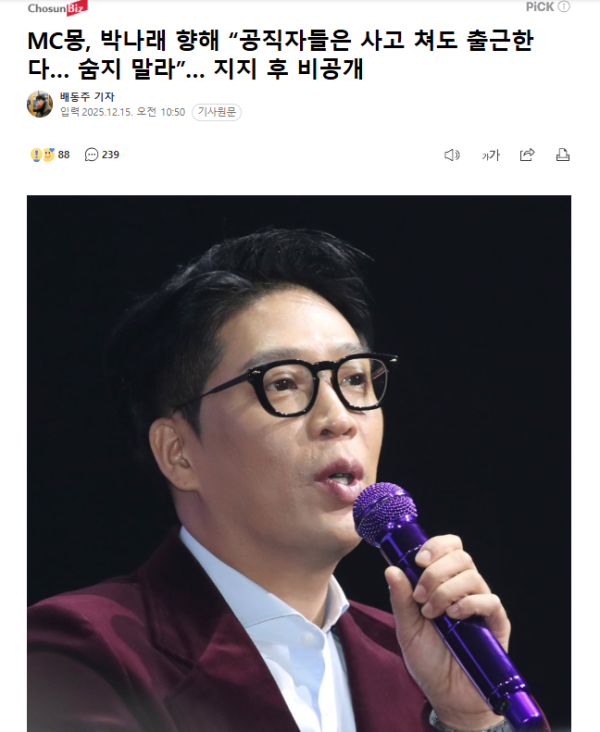This screenshot has height=732, width=600.
Task: Select the MC몽 article headline
Action: 280,54
